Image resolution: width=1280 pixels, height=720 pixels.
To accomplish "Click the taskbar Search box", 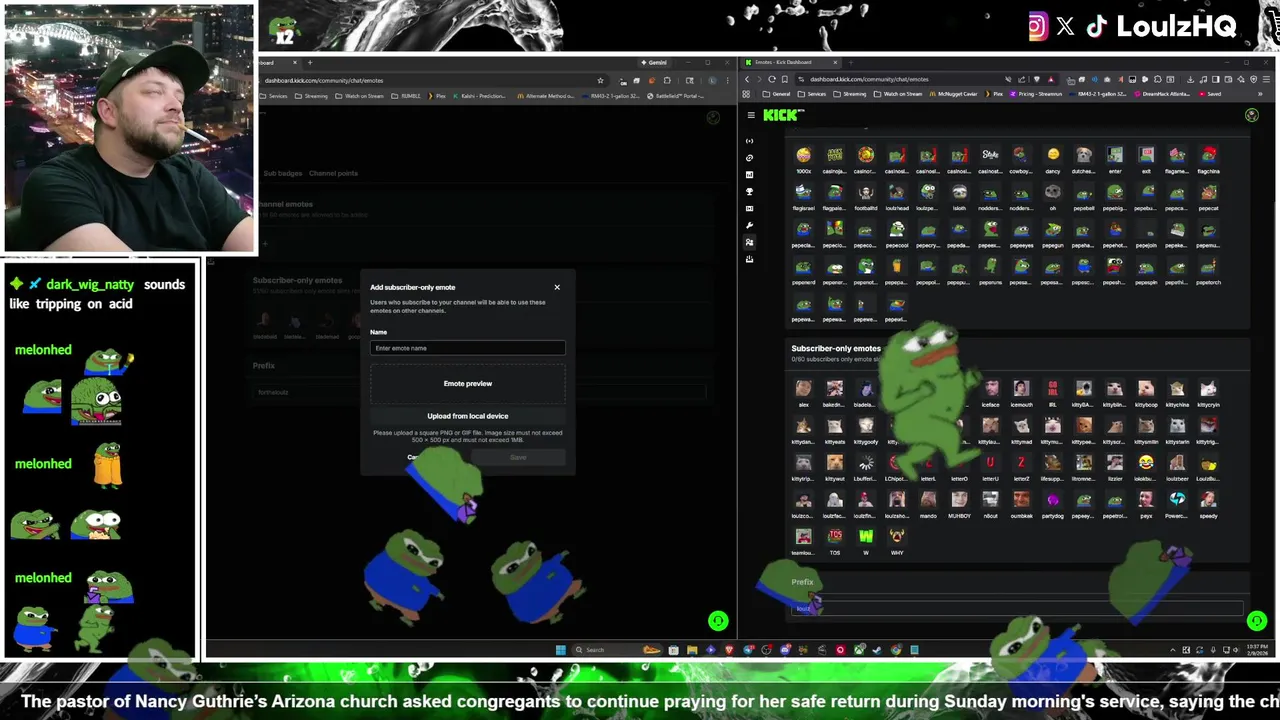I will (617, 650).
